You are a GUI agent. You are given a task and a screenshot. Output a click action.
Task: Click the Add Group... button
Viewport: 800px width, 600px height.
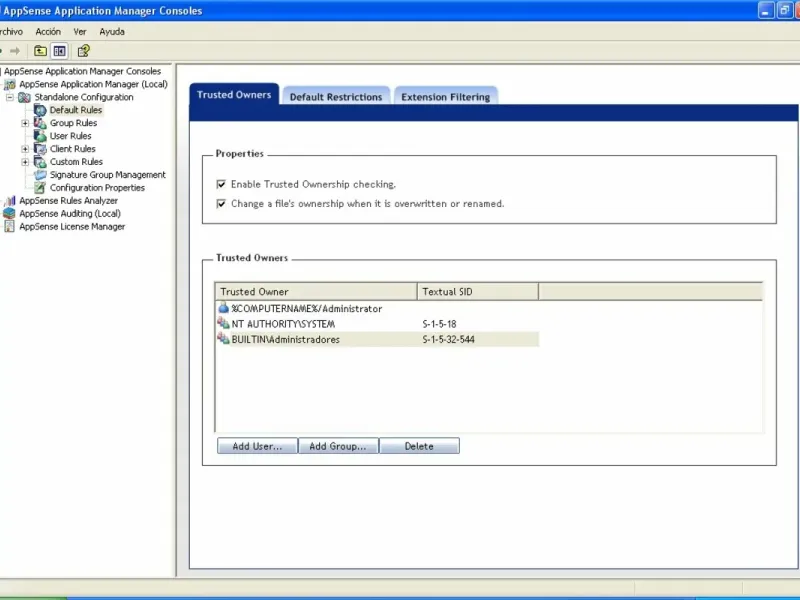pos(338,446)
